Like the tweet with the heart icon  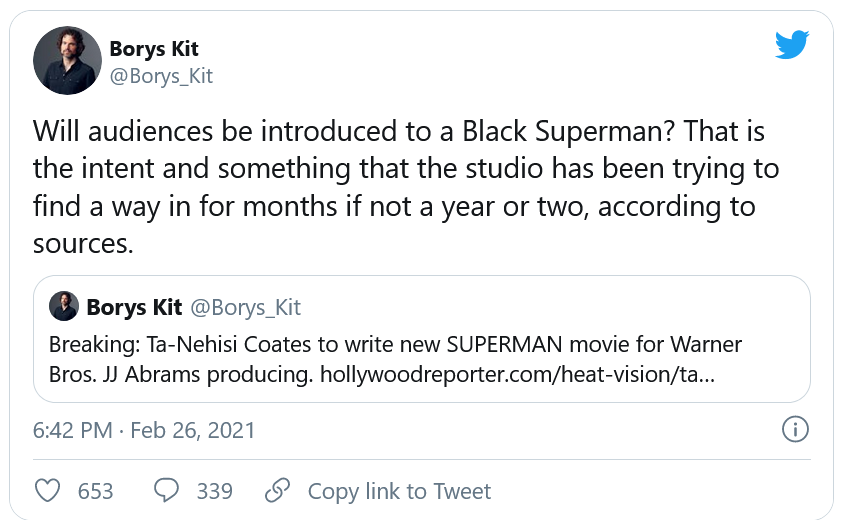[x=48, y=491]
